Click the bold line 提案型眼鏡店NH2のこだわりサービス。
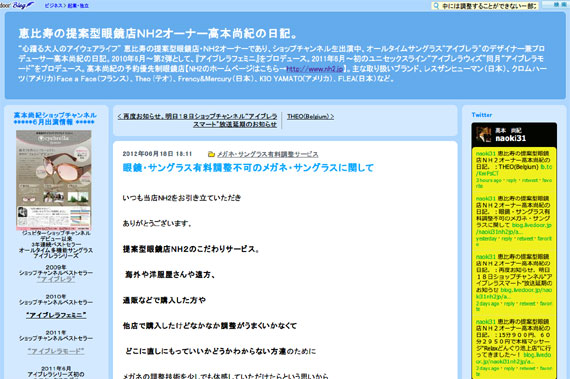 point(191,249)
